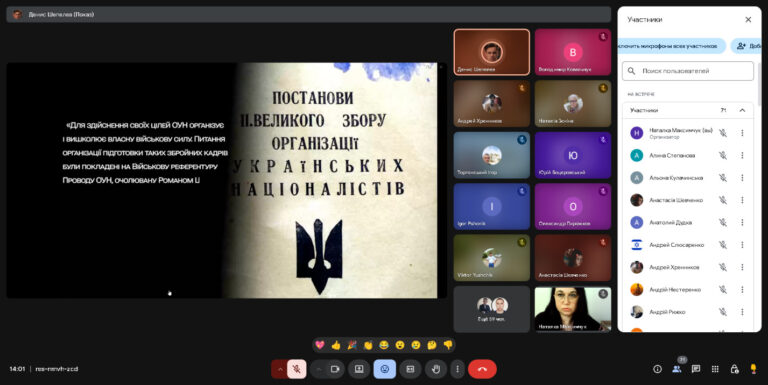Open options menu for Анатолий Дудка
The width and height of the screenshot is (768, 385).
(x=742, y=222)
